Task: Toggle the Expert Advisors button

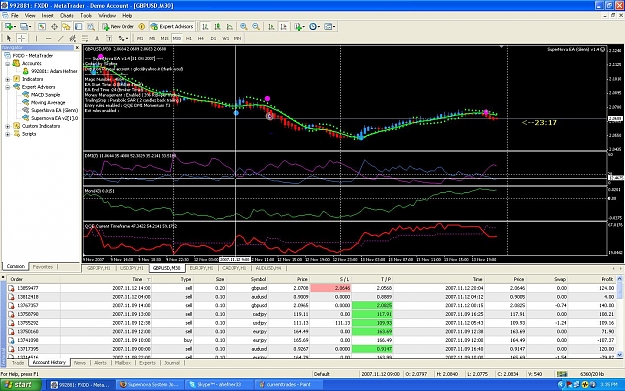Action: pos(172,27)
